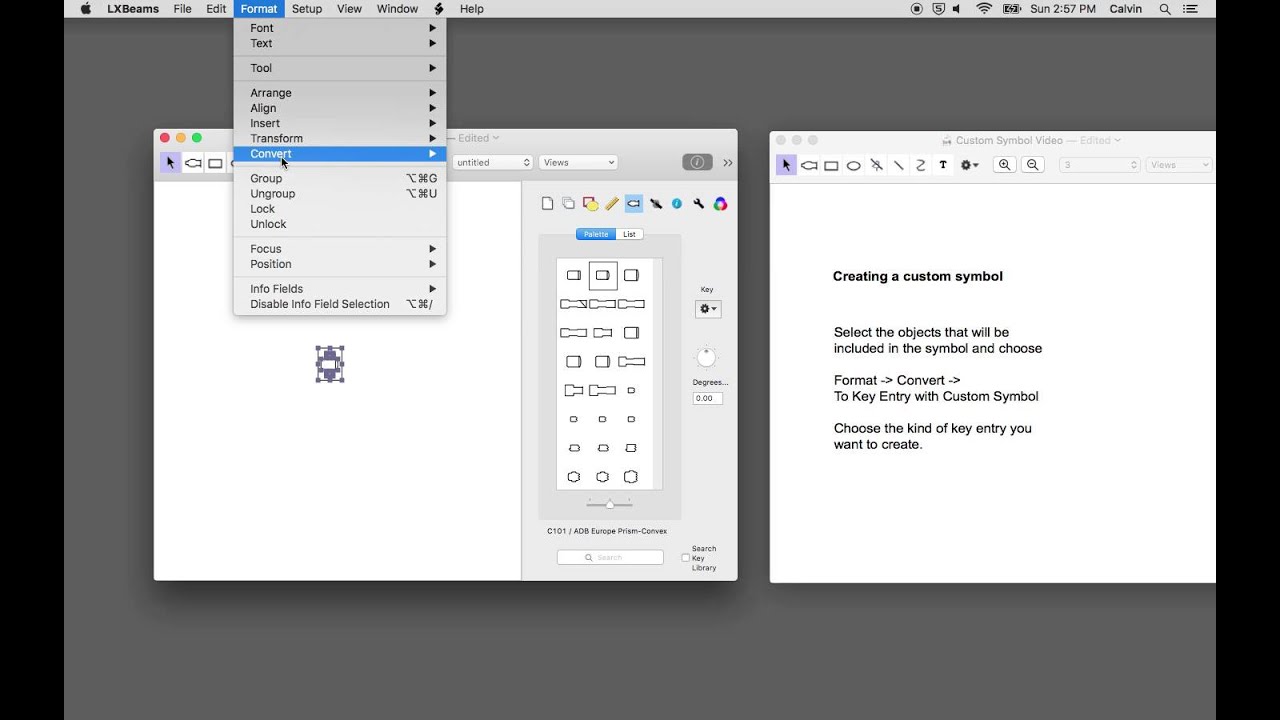Select text tool in Custom Symbol Video window
The height and width of the screenshot is (720, 1280).
coord(942,165)
